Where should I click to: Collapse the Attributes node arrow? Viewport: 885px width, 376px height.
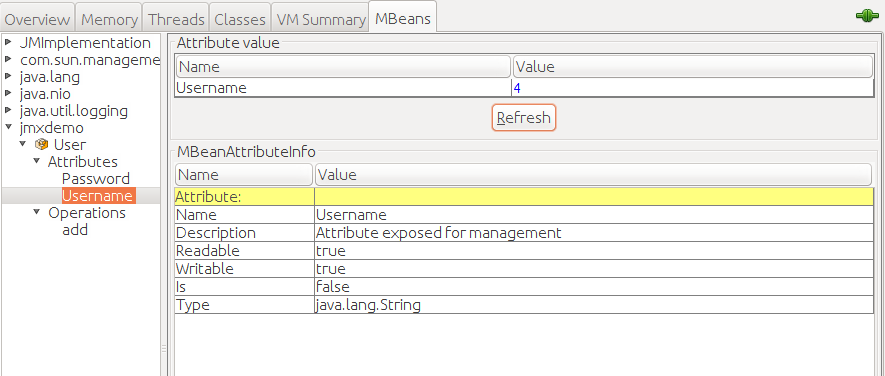pyautogui.click(x=37, y=161)
